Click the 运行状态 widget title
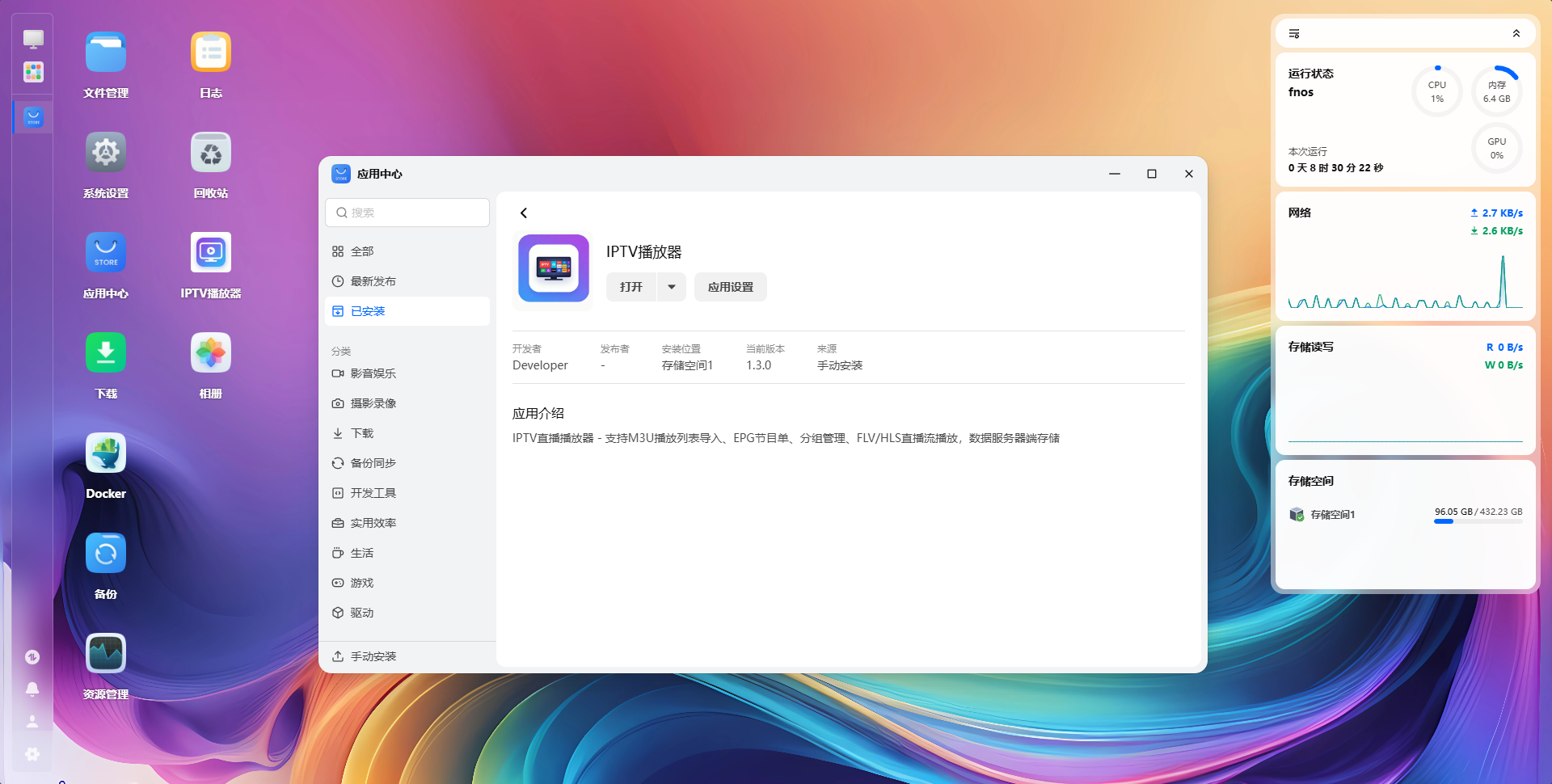This screenshot has width=1552, height=784. click(x=1311, y=74)
